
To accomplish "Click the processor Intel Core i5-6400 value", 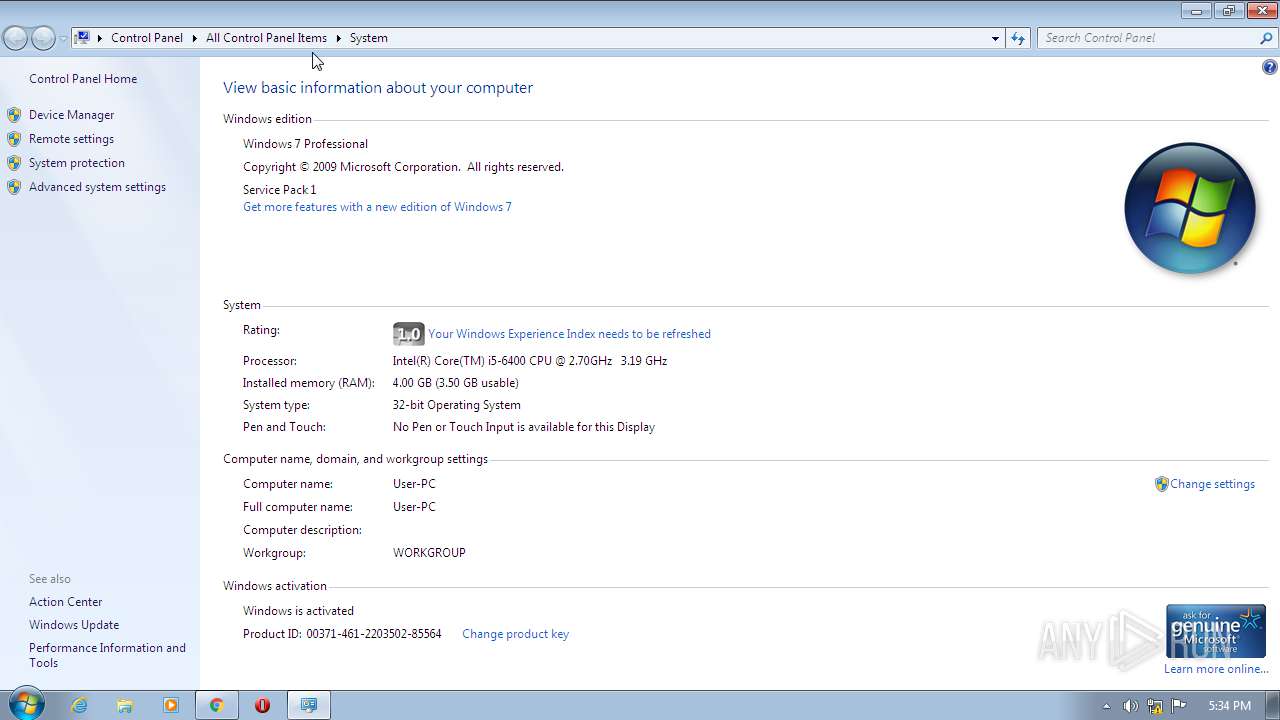I will click(530, 361).
